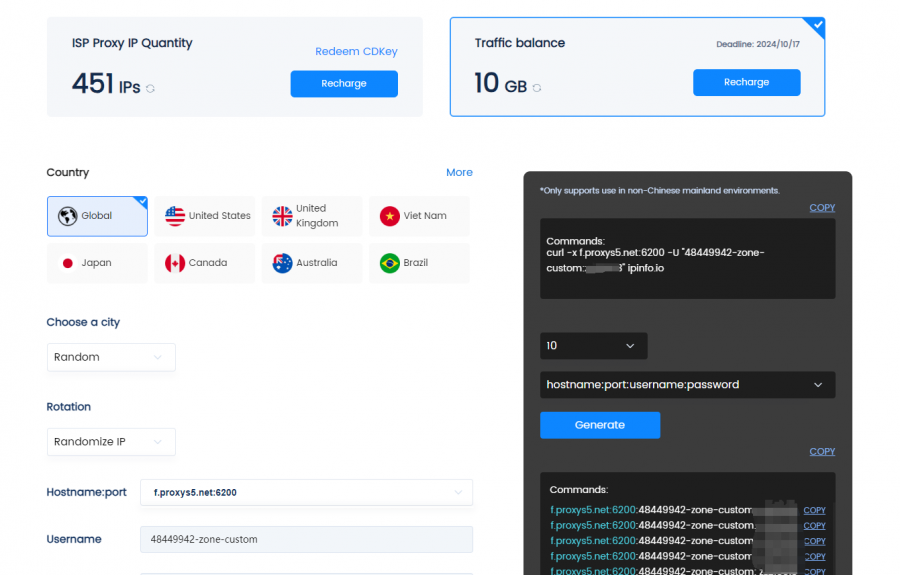Click the United States flag icon
This screenshot has width=900, height=575.
(x=175, y=216)
